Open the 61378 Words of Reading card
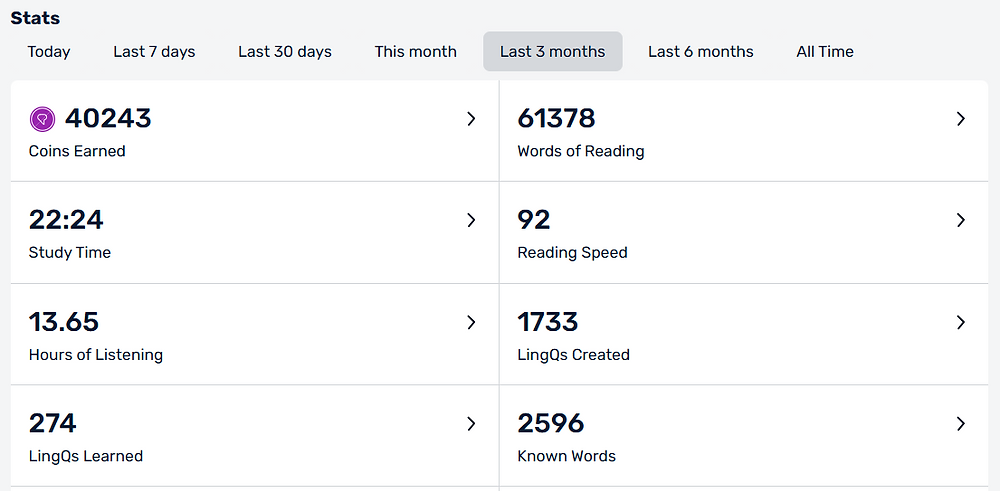Image resolution: width=1000 pixels, height=491 pixels. pyautogui.click(x=744, y=131)
